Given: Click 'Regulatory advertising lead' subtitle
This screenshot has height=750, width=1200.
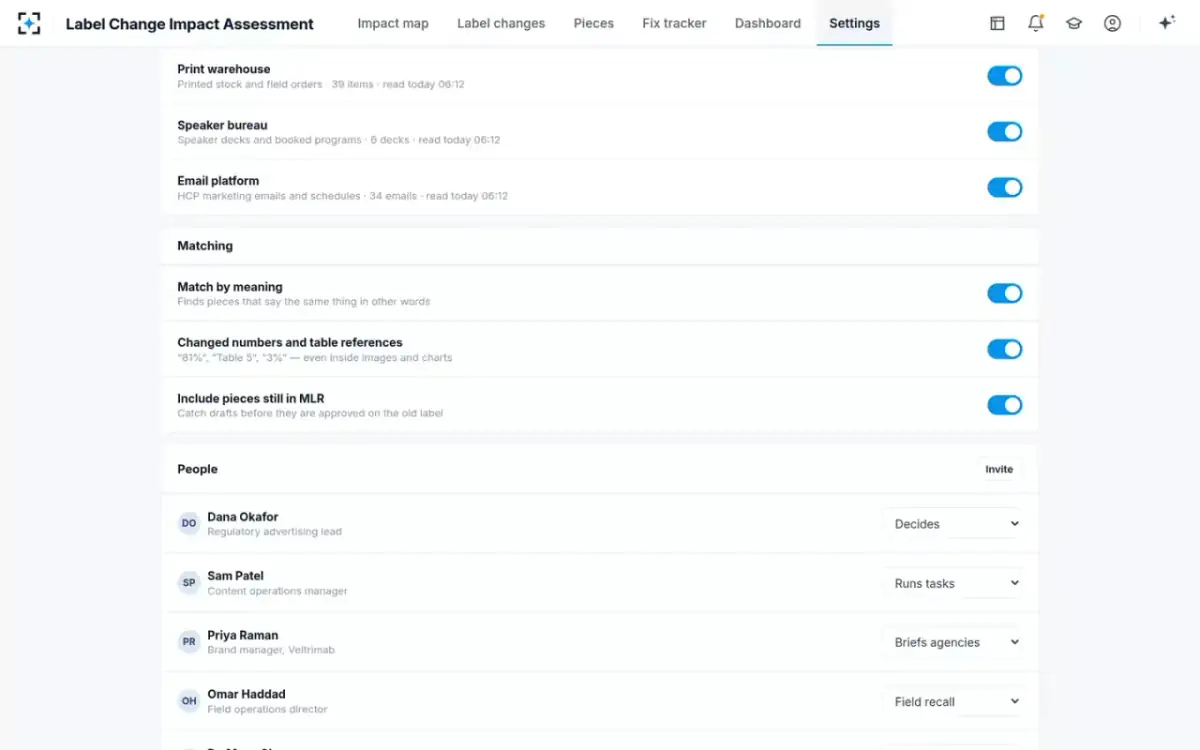Looking at the screenshot, I should [x=274, y=532].
